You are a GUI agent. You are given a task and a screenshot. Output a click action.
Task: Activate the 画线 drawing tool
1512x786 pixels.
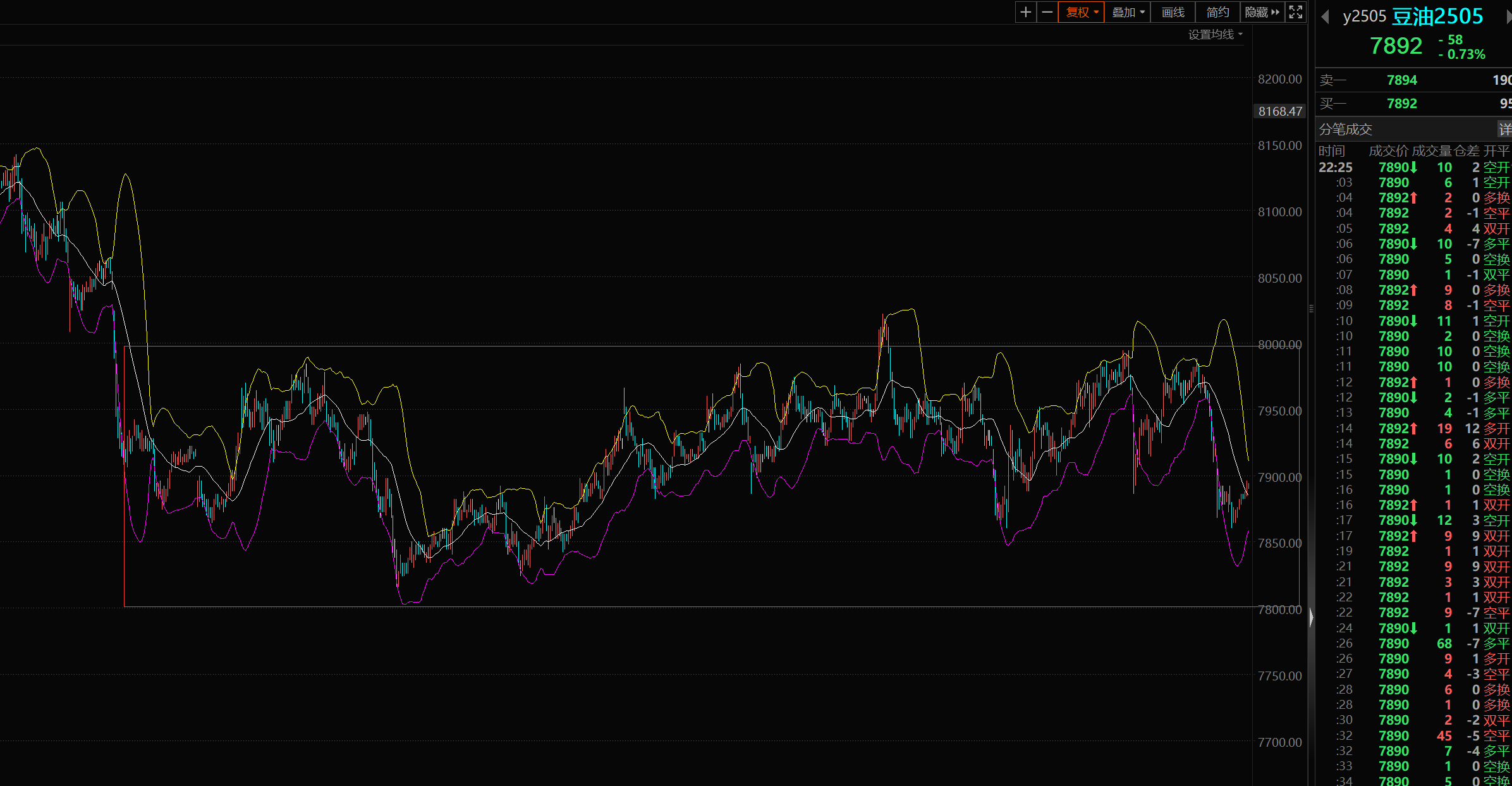[1173, 12]
